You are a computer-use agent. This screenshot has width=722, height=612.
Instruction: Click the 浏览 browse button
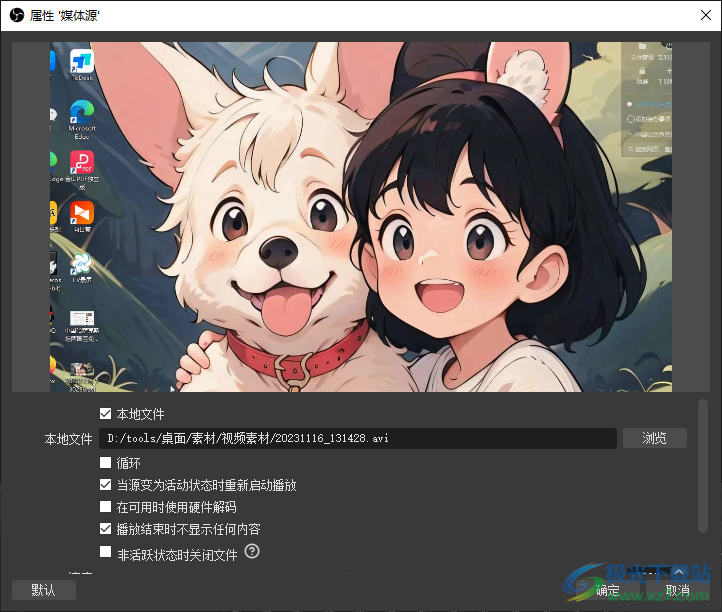click(x=654, y=438)
